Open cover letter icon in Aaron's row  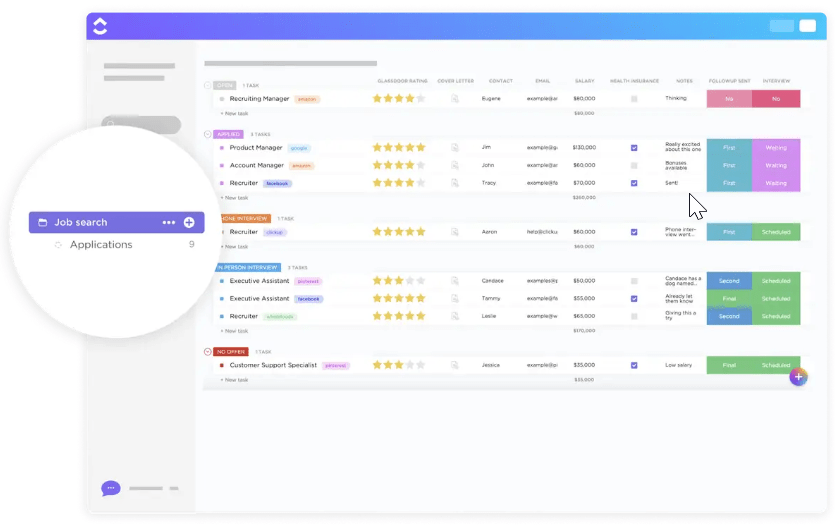click(x=455, y=232)
